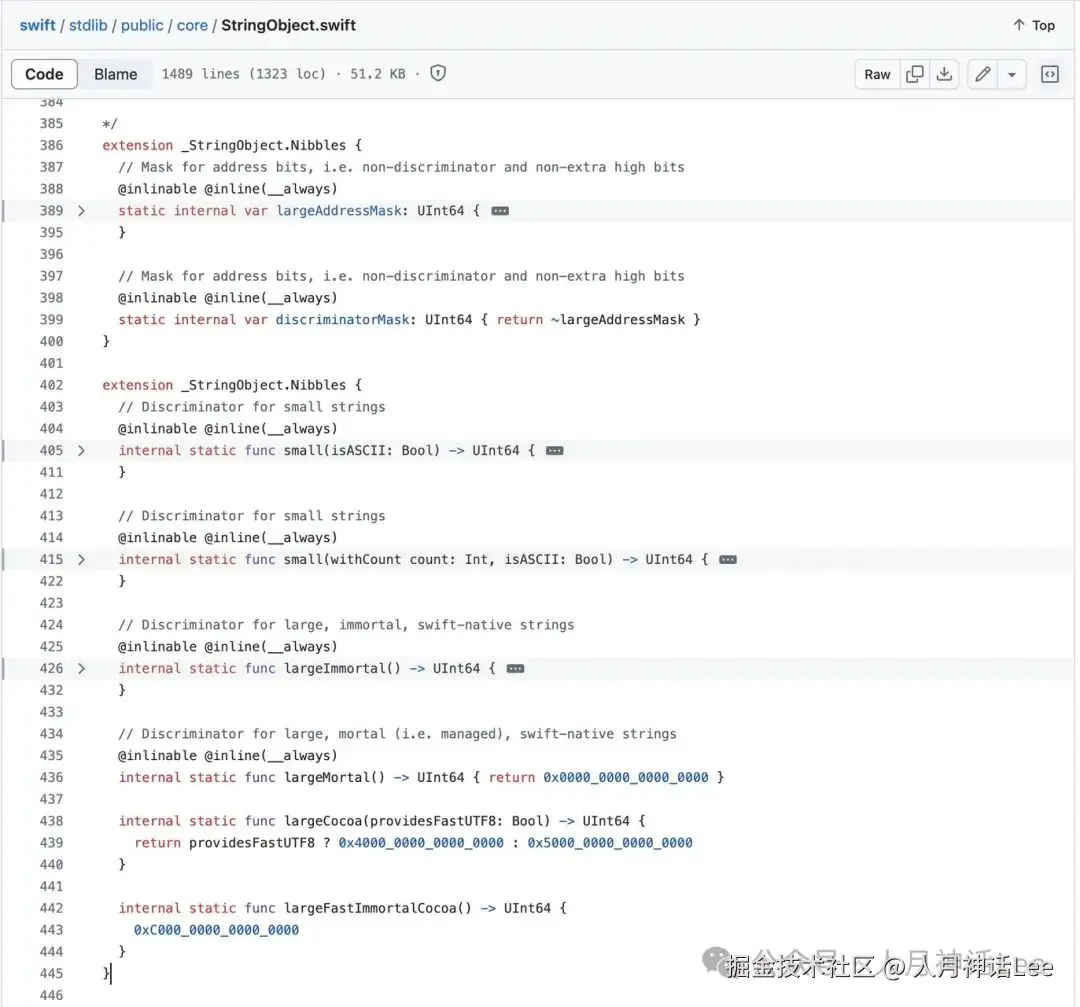Image resolution: width=1080 pixels, height=1007 pixels.
Task: Expand collapsed code at line 426
Action: [x=81, y=668]
